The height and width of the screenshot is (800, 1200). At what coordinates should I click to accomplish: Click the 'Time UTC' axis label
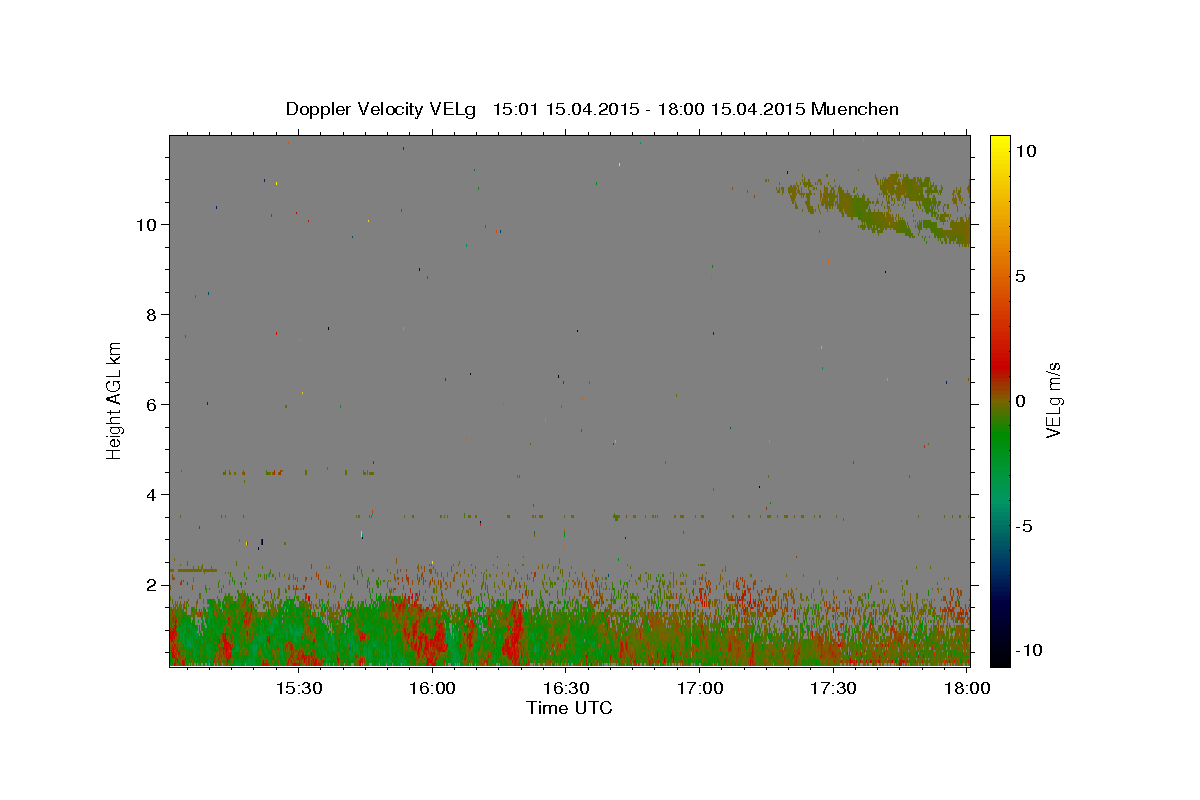[x=569, y=708]
